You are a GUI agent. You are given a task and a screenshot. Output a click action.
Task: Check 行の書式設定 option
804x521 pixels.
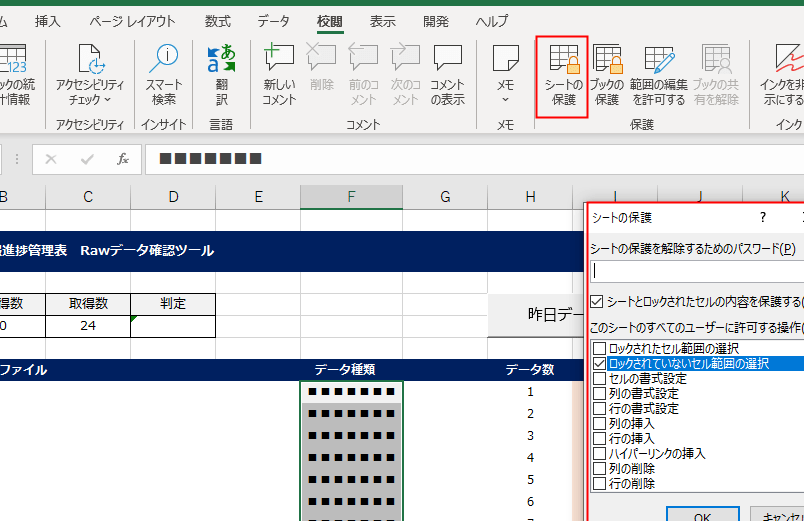(x=599, y=409)
